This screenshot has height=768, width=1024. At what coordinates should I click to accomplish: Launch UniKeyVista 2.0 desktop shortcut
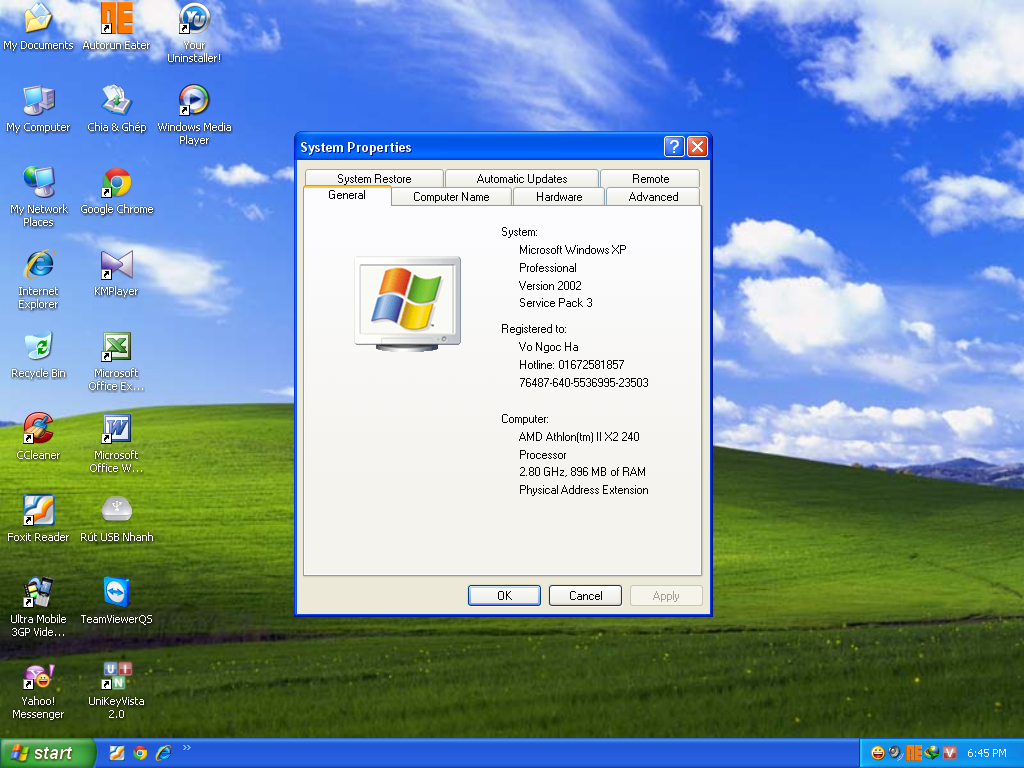point(116,690)
